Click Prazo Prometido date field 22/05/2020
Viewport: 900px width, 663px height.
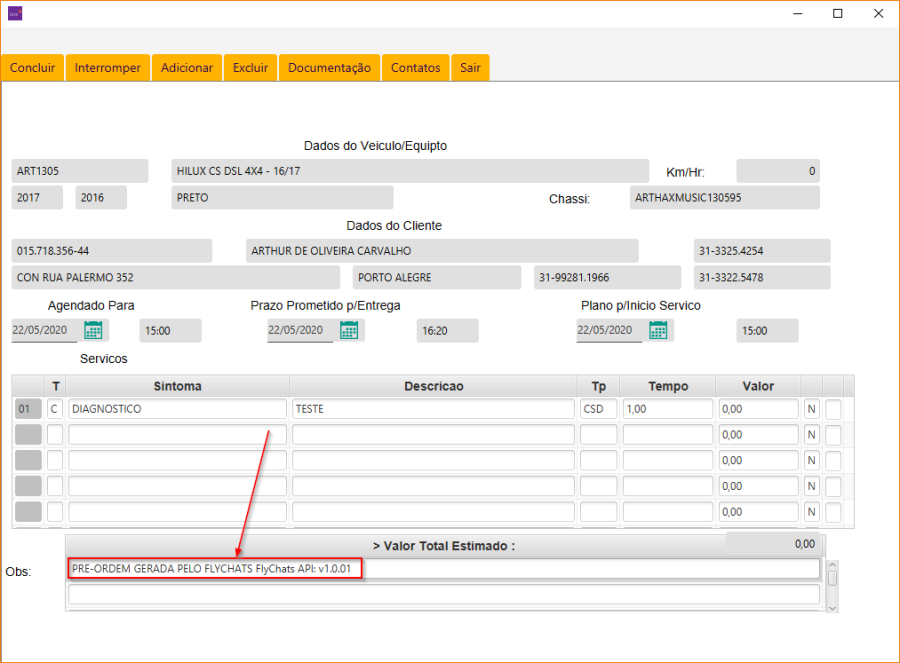point(300,331)
